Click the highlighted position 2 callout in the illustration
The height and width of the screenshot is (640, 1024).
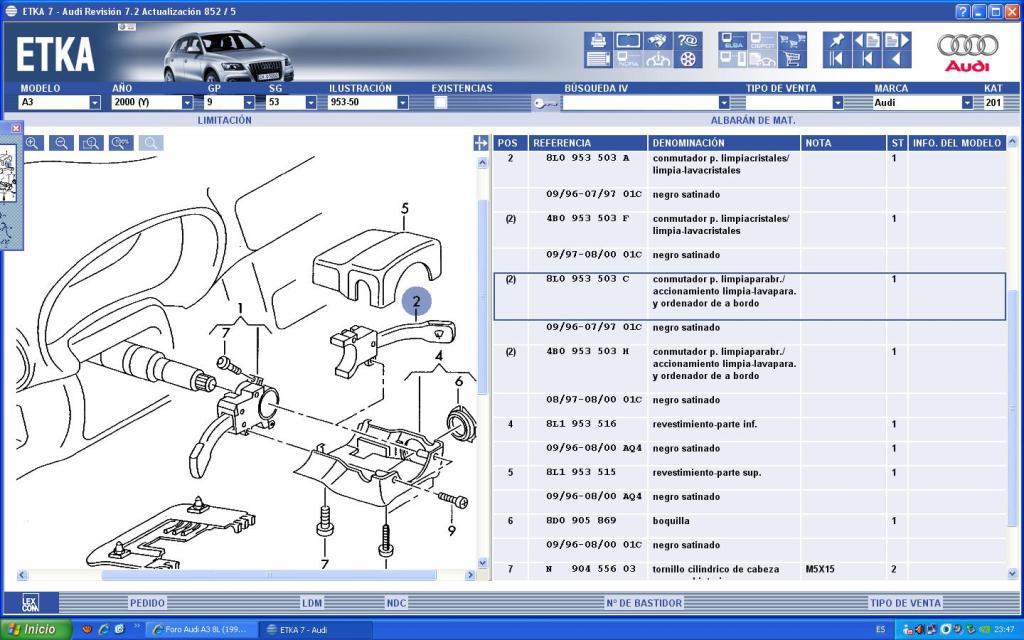pos(417,302)
